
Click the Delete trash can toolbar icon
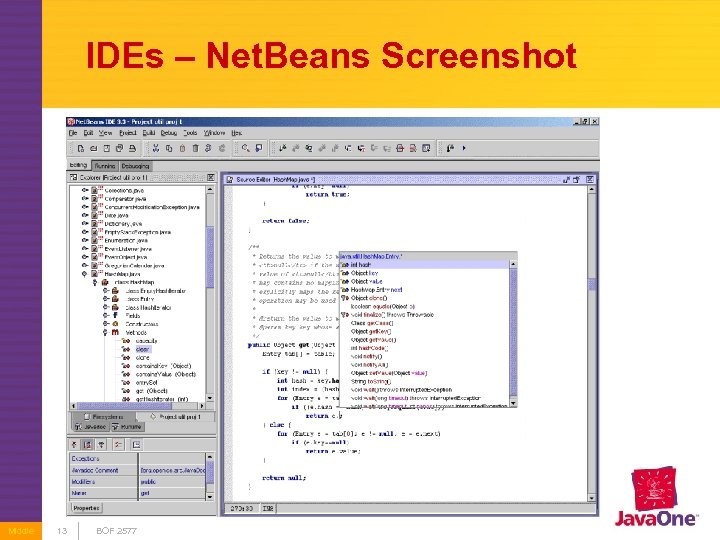[x=195, y=148]
